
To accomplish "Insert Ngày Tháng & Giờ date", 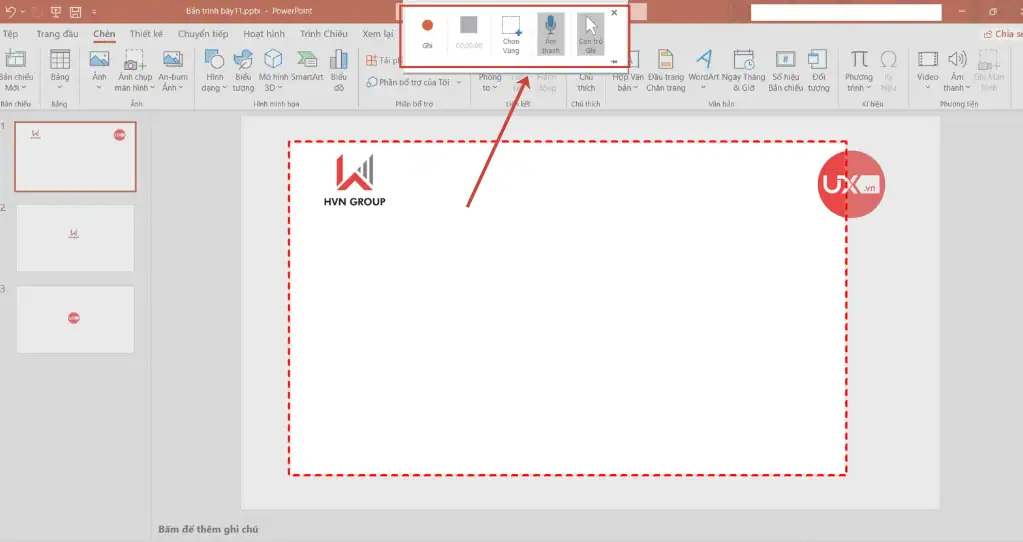I will [743, 68].
